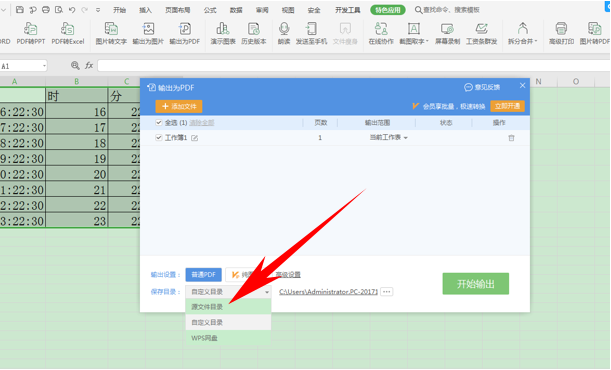
Task: Click the green 开始输出 button
Action: (475, 284)
